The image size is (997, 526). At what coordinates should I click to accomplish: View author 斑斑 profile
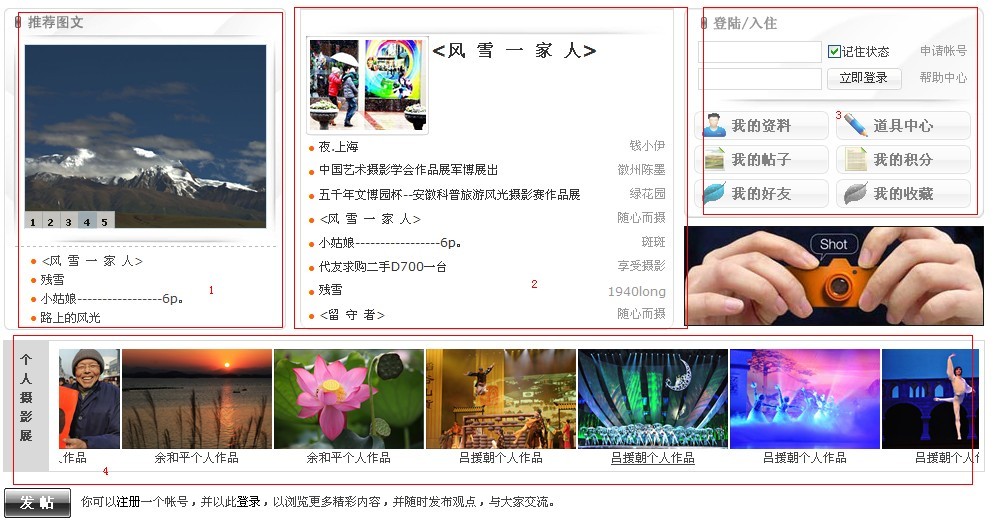point(654,242)
